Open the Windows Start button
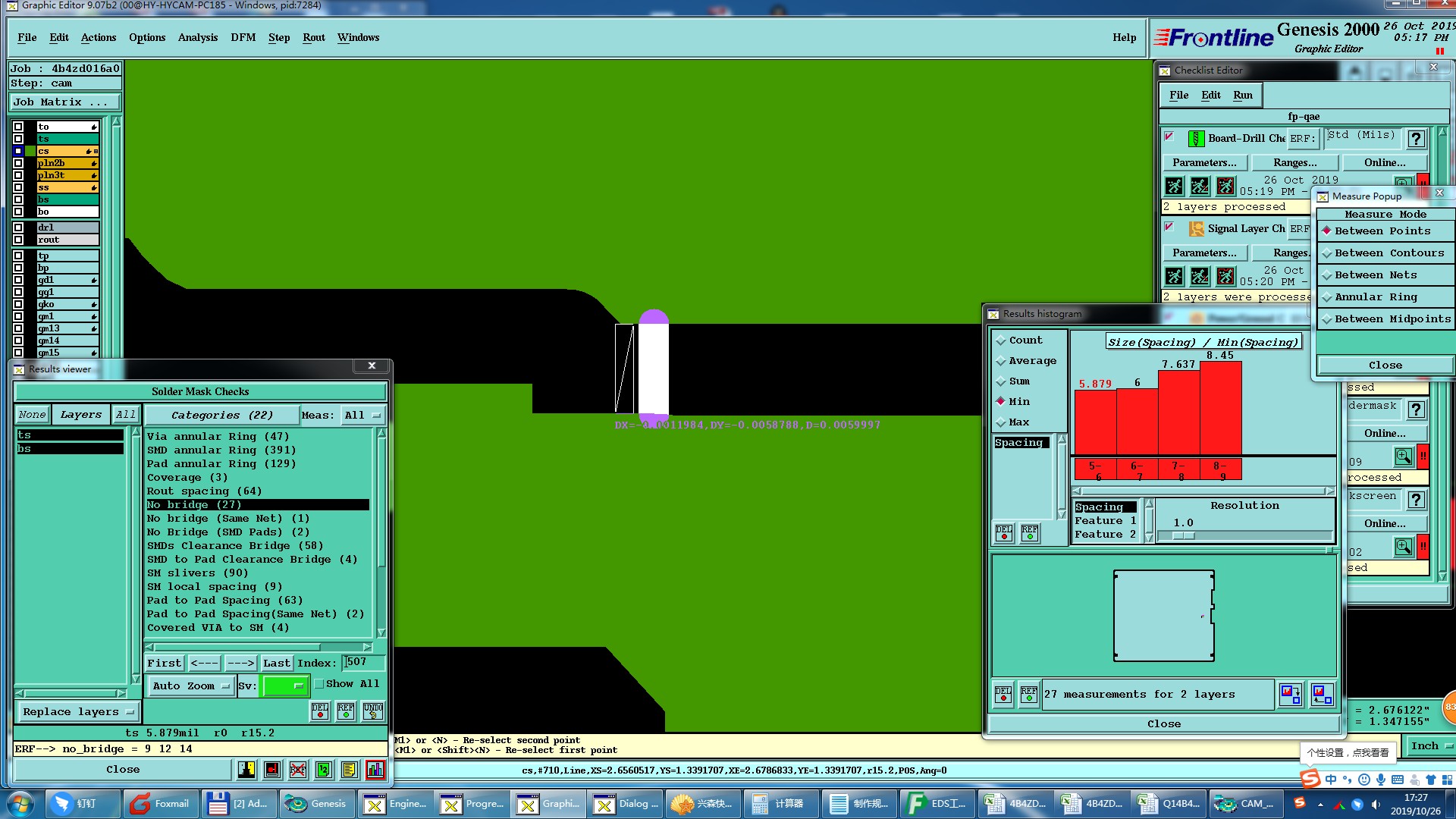This screenshot has width=1456, height=819. [x=20, y=804]
